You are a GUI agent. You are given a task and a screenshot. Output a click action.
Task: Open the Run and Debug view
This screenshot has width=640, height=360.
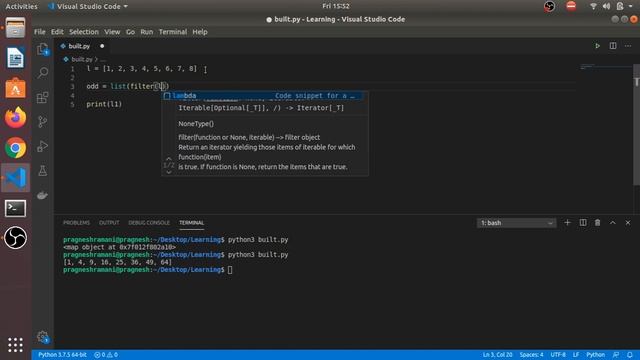coord(43,146)
